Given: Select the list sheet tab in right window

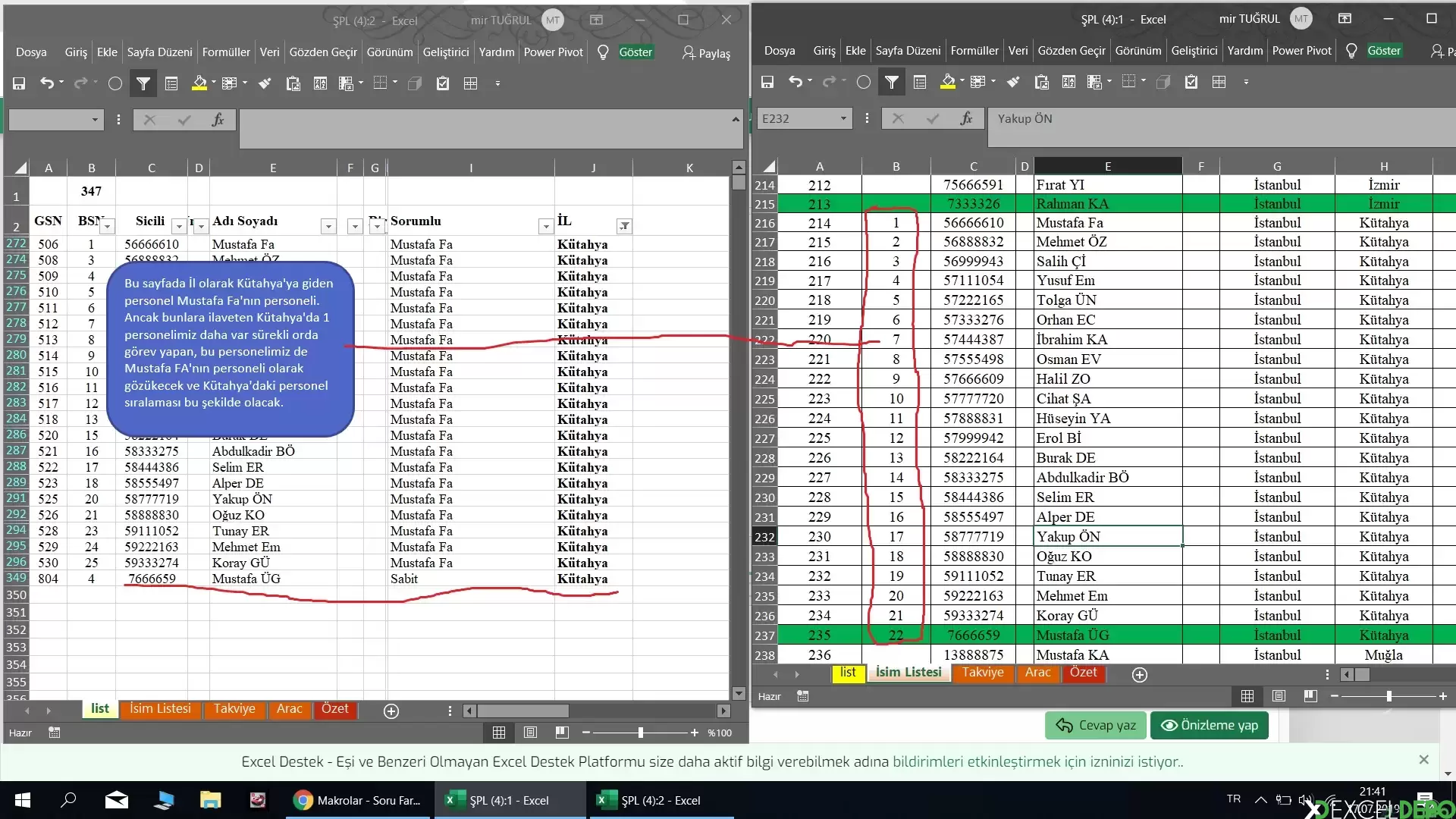Looking at the screenshot, I should (848, 673).
